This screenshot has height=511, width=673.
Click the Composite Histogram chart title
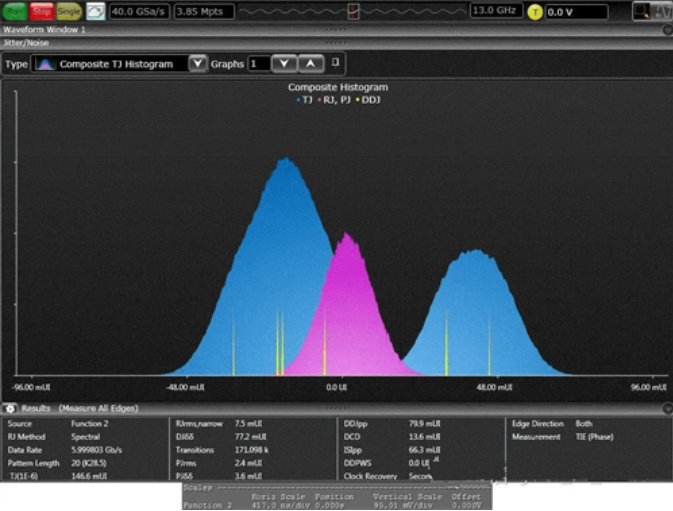(338, 87)
